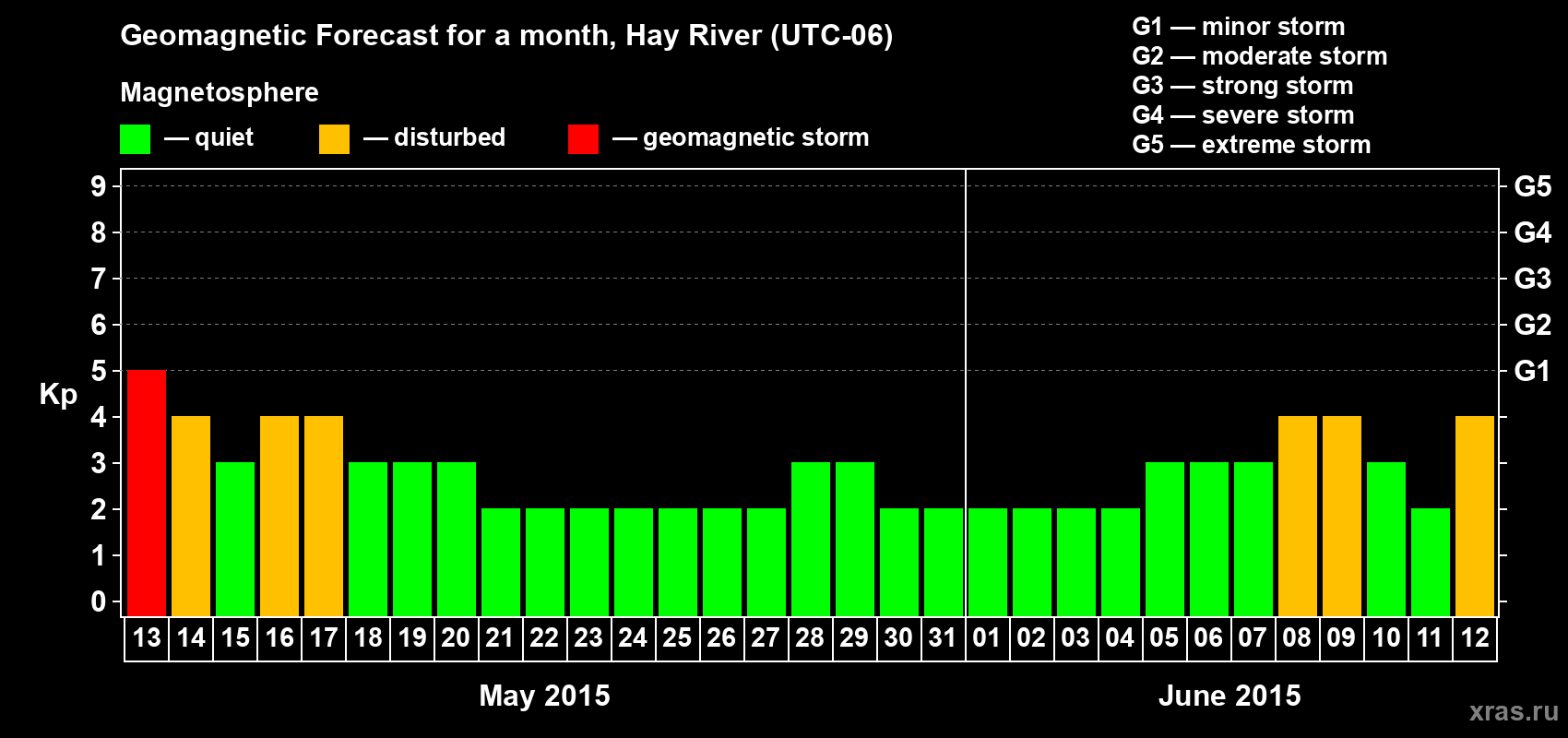Click the G2 right axis label
Viewport: 1568px width, 738px height.
click(x=1533, y=325)
